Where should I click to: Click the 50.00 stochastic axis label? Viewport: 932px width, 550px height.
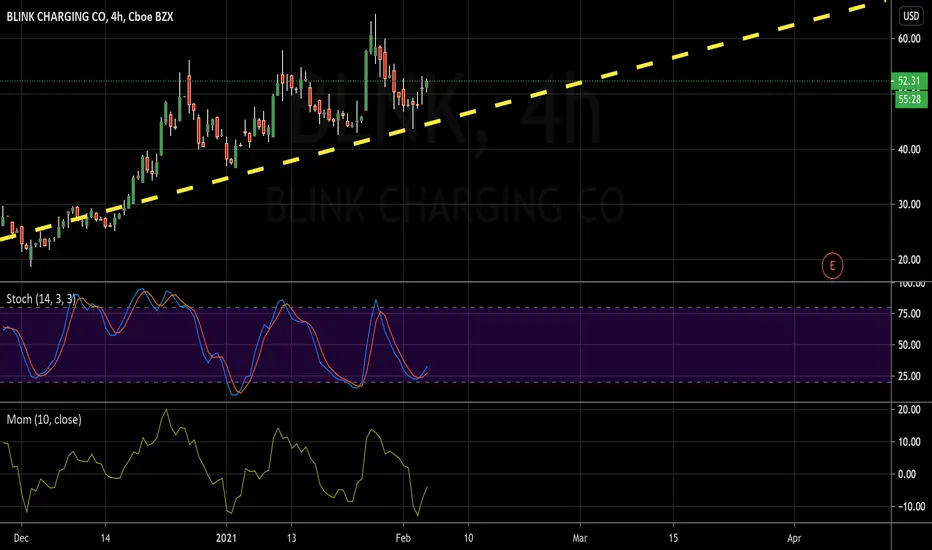coord(909,345)
